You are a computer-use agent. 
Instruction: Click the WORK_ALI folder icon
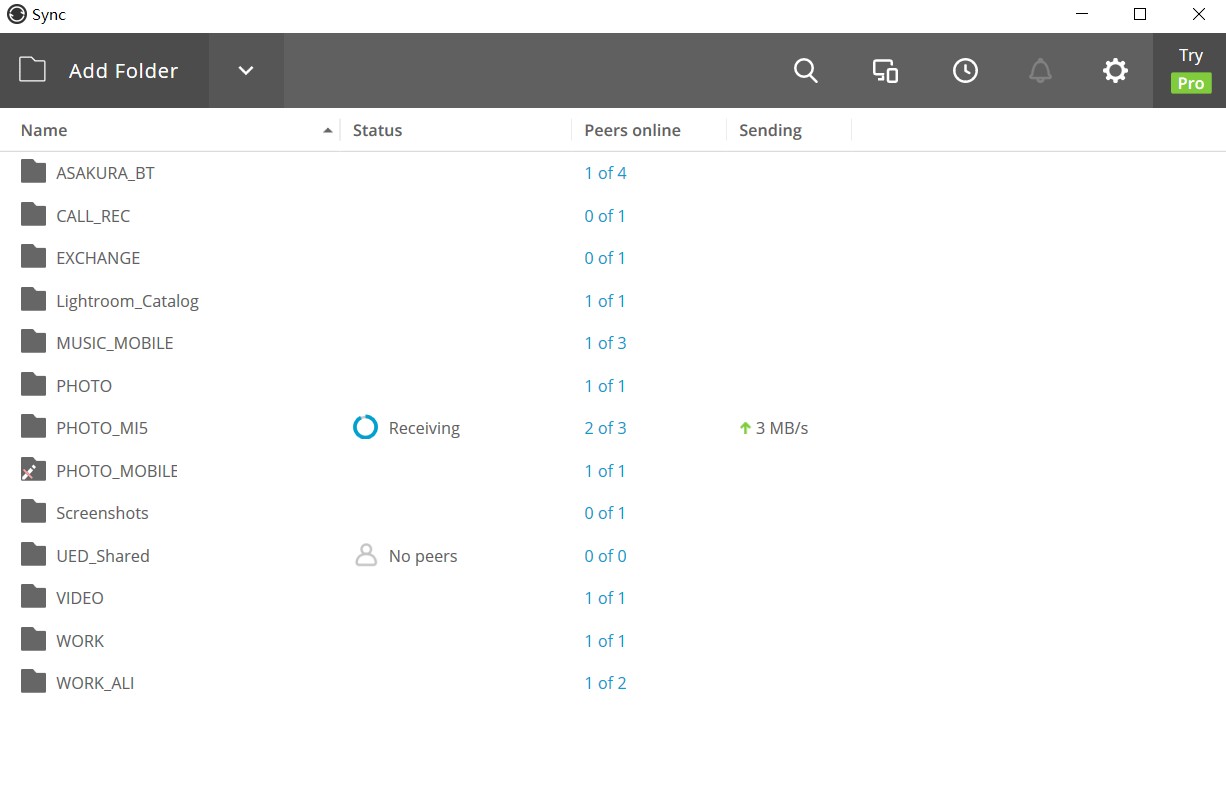click(34, 682)
